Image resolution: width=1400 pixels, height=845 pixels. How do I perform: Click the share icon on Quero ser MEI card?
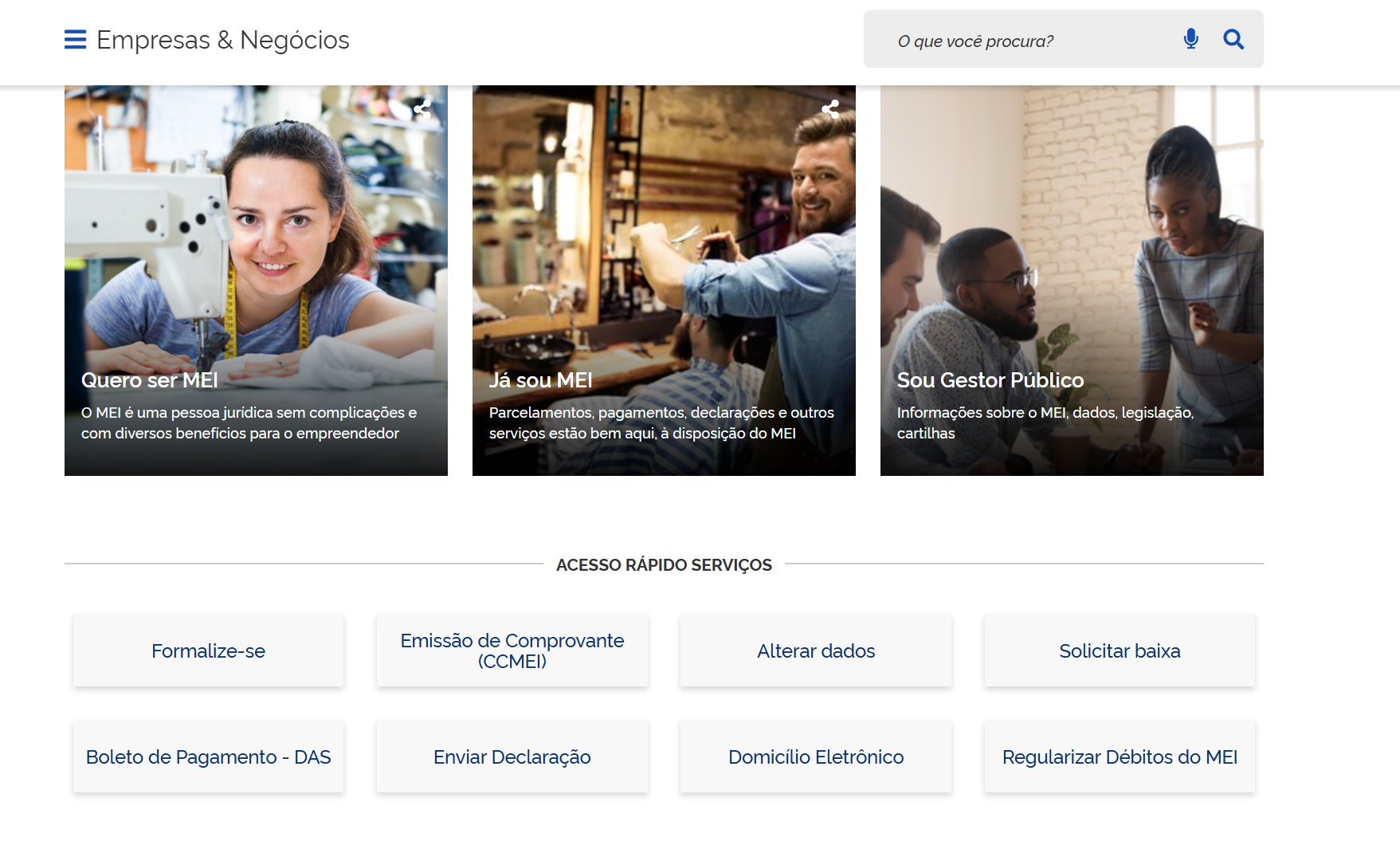tap(422, 108)
